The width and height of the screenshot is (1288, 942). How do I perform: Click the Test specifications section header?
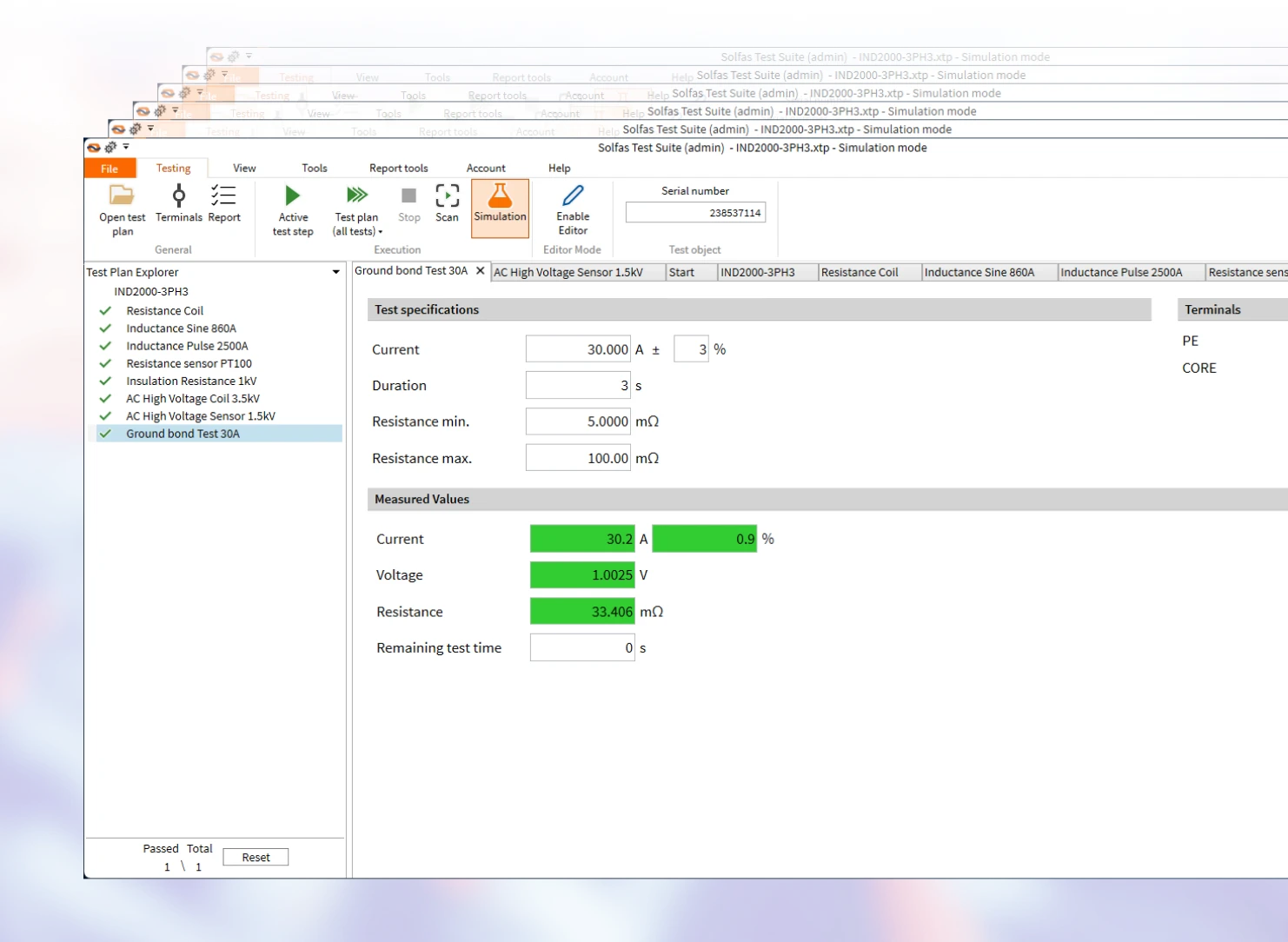tap(759, 309)
